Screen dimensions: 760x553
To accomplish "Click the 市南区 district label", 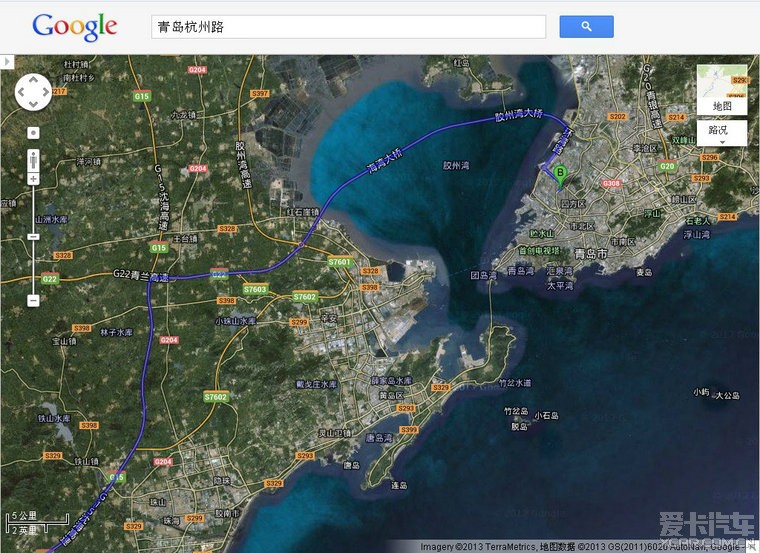I will pyautogui.click(x=622, y=241).
